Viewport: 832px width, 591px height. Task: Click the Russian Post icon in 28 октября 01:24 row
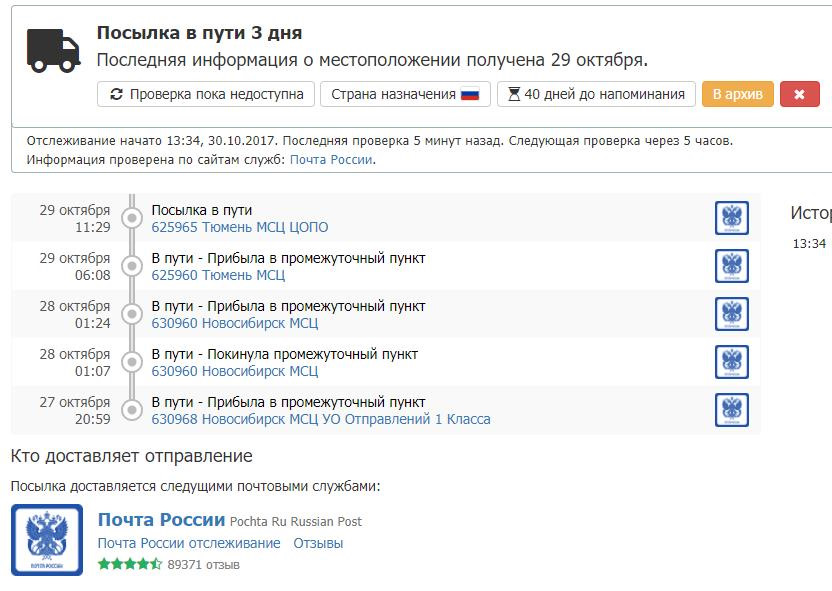732,314
